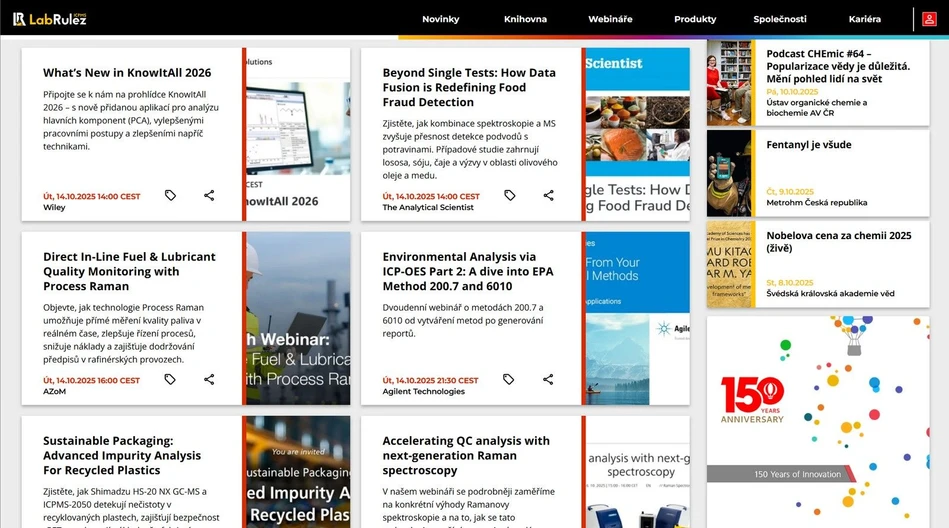Screen dimensions: 949x528
Task: Click "Ústav organické chemie a biochemie AV ČR"
Action: [x=816, y=108]
